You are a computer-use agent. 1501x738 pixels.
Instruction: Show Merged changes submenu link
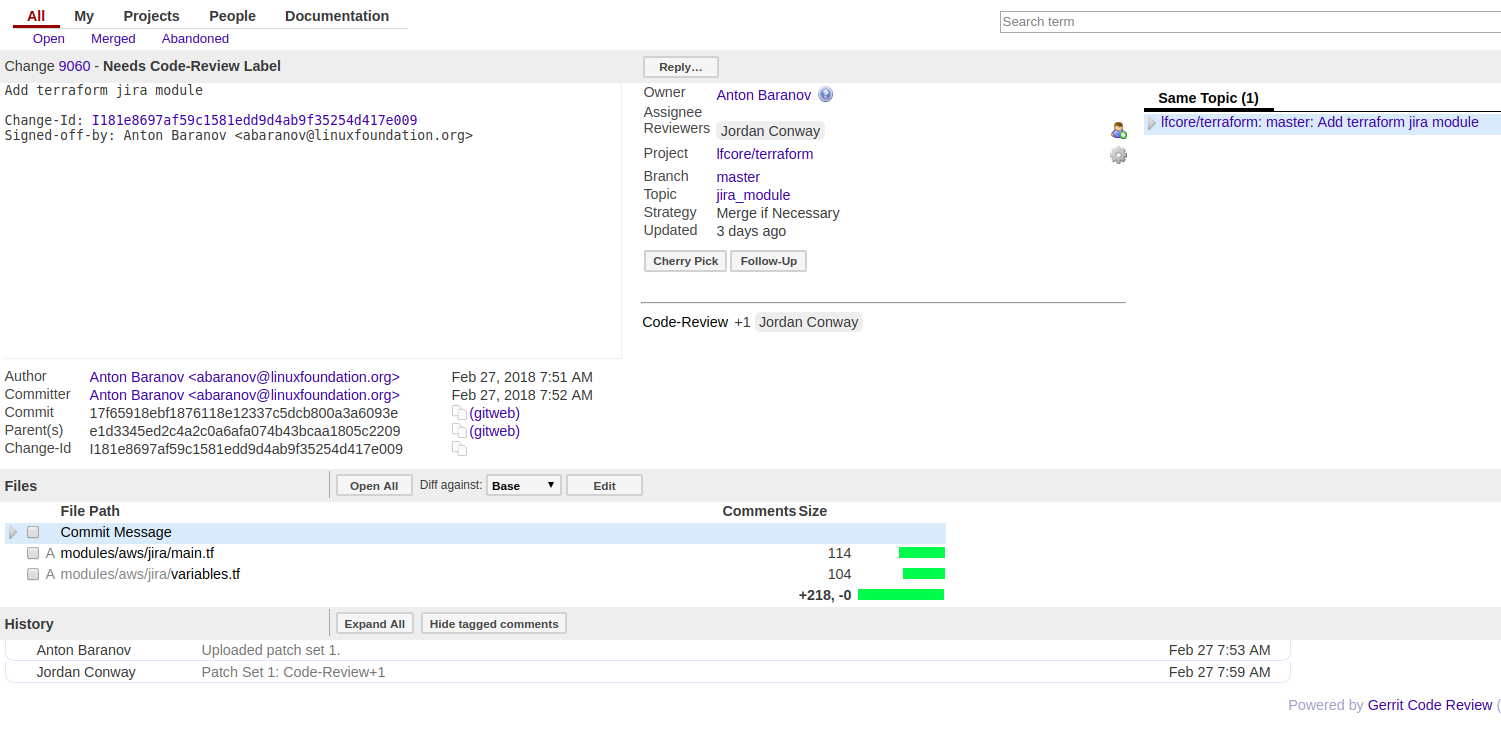click(x=113, y=39)
